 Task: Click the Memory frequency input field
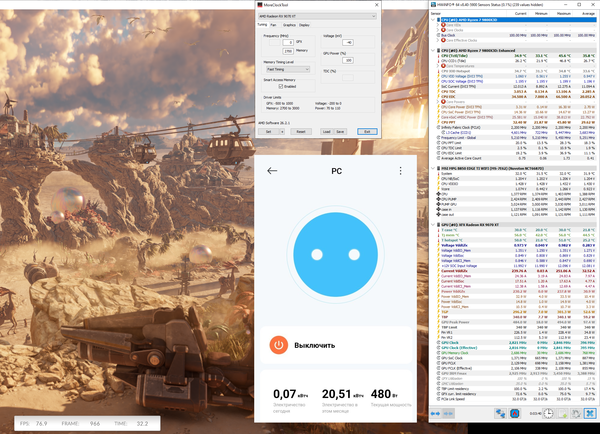coord(288,51)
